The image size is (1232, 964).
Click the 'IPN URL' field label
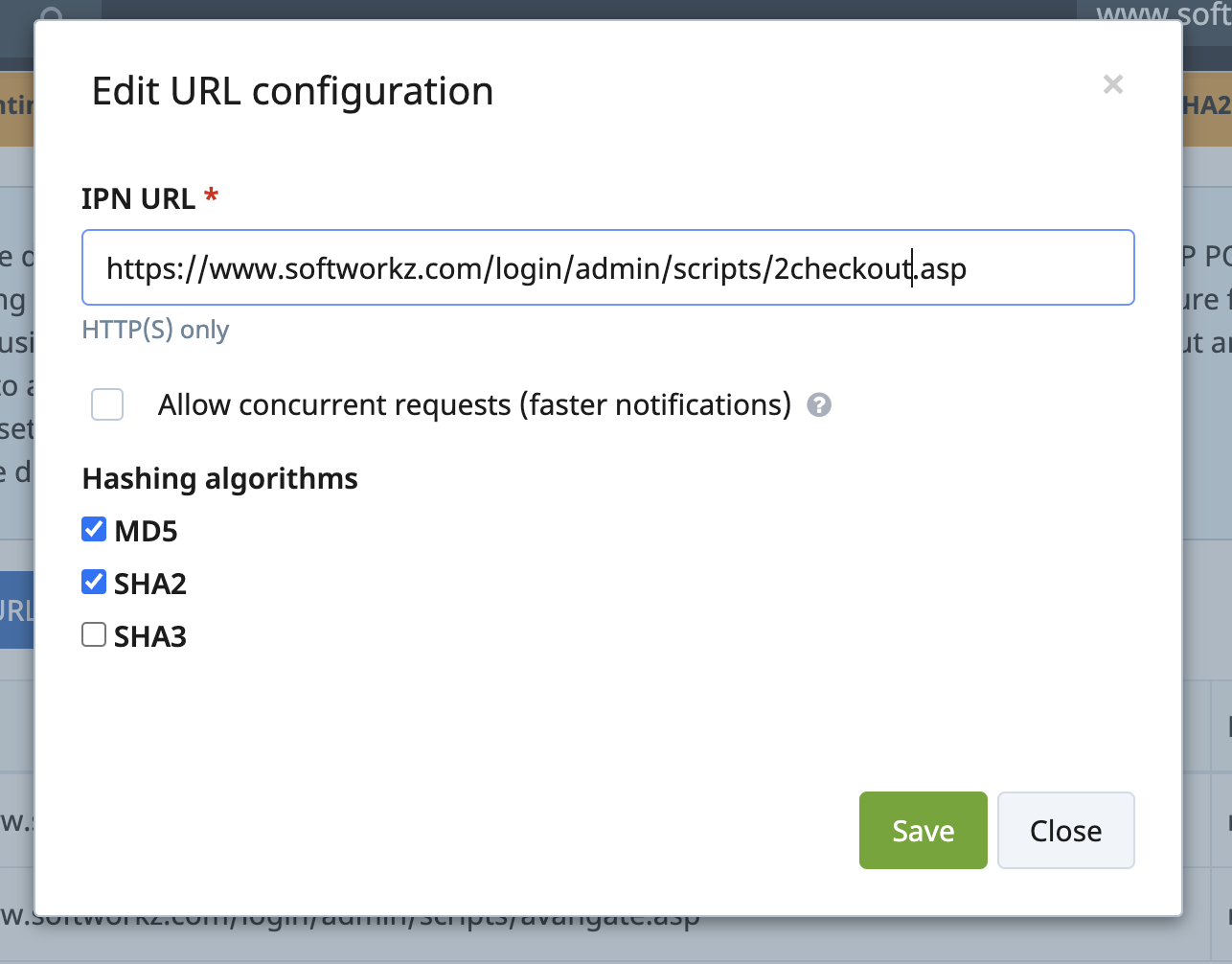pos(139,198)
